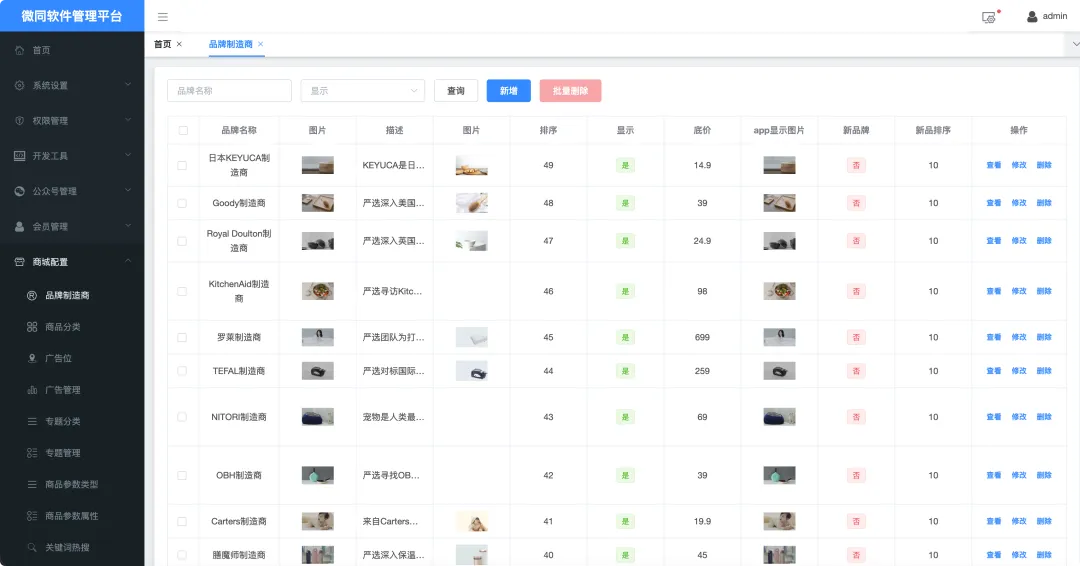Image resolution: width=1080 pixels, height=566 pixels.
Task: Click the 权限管理 shield icon
Action: tap(19, 120)
